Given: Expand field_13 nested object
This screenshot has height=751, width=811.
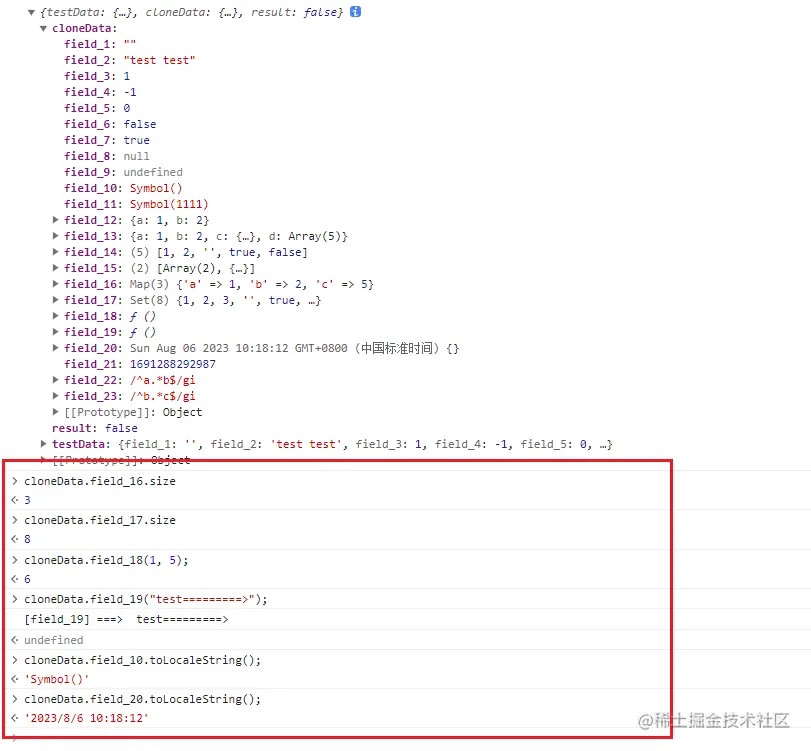Looking at the screenshot, I should 55,236.
